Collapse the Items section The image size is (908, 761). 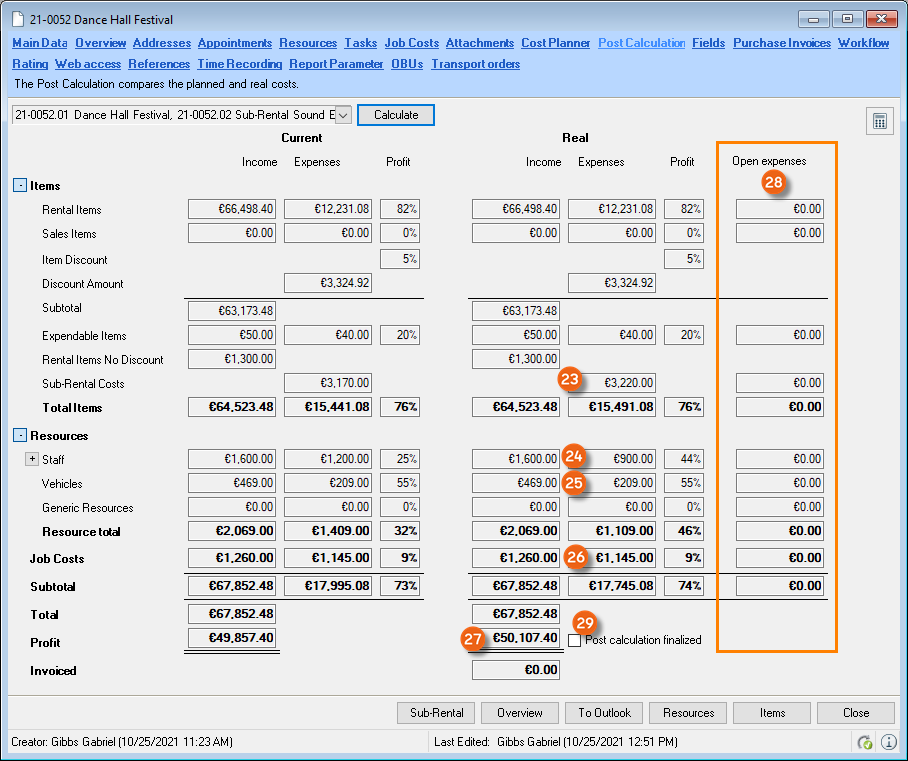20,186
